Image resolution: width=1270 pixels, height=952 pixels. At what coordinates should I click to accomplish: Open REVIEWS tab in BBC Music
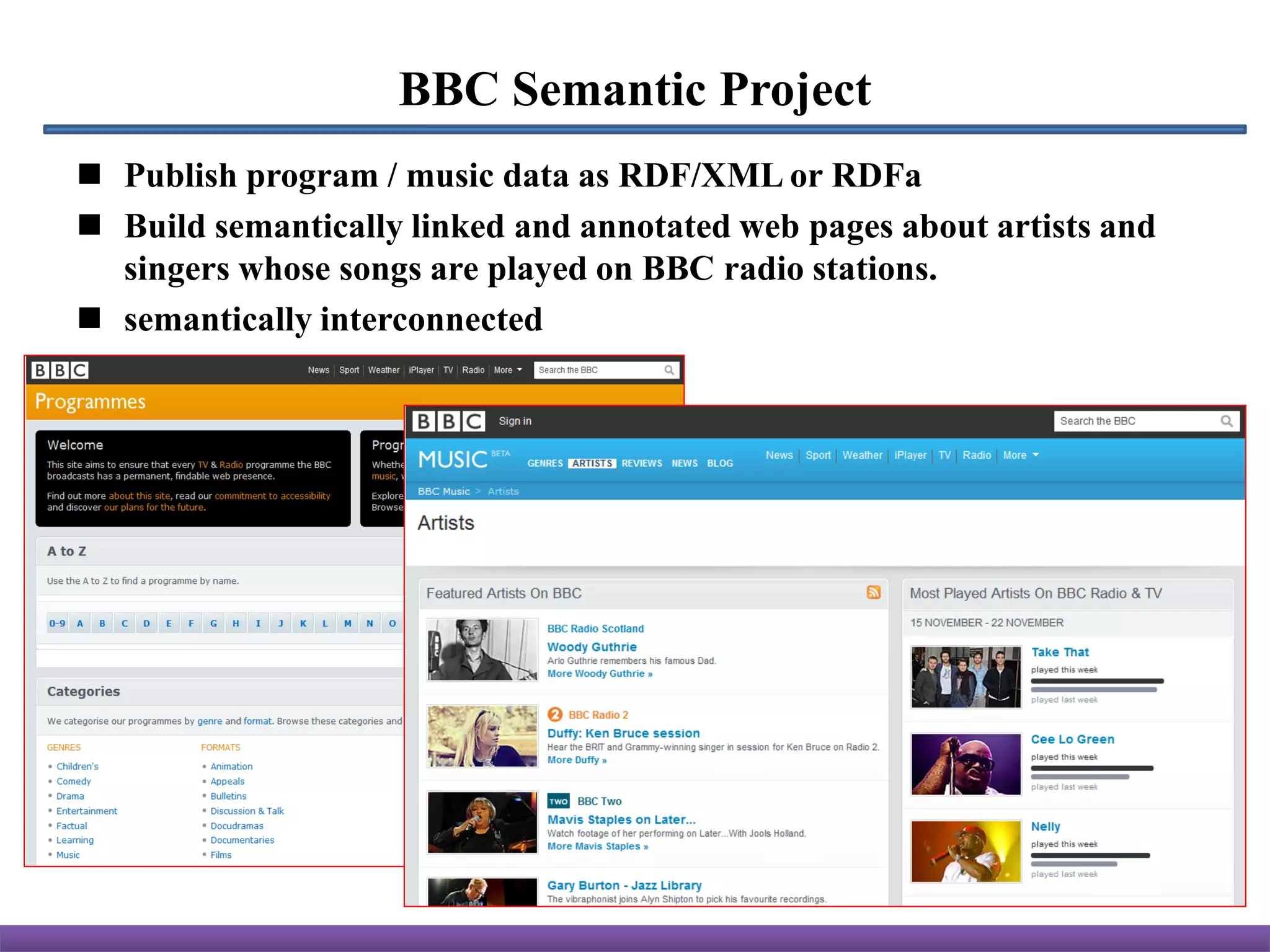642,464
